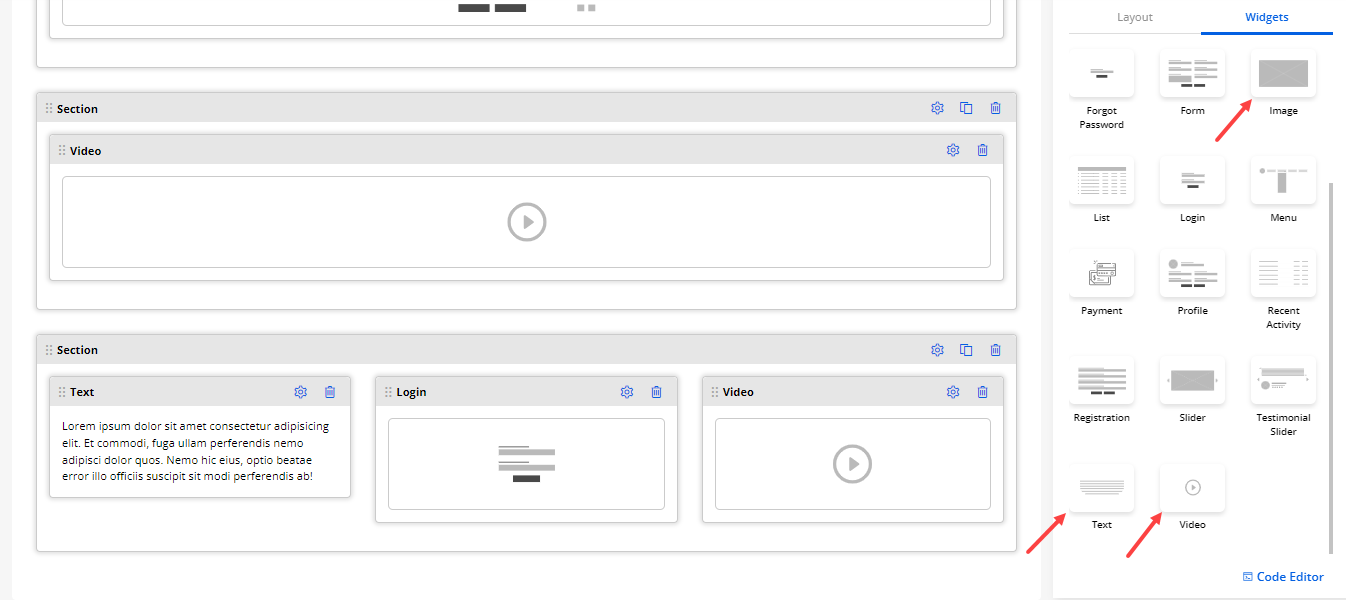Click the play button in the full-width Video widget
Viewport: 1346px width, 600px height.
(526, 222)
